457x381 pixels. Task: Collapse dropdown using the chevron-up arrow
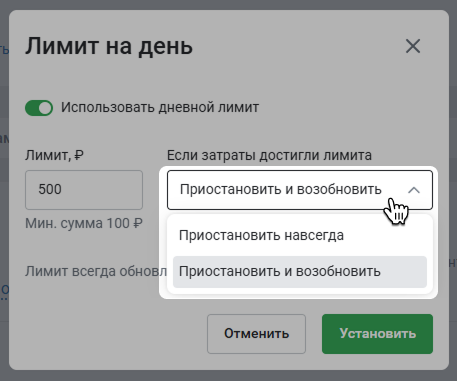click(x=414, y=190)
